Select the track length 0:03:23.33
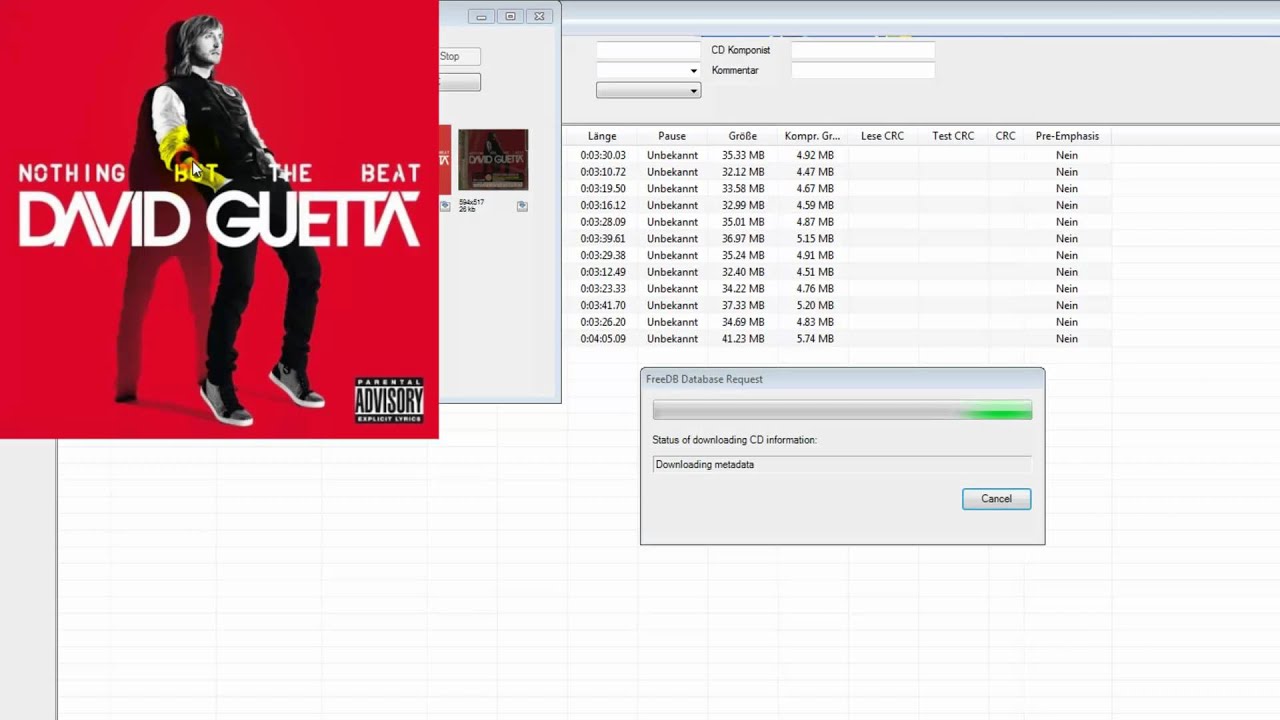 pos(603,289)
